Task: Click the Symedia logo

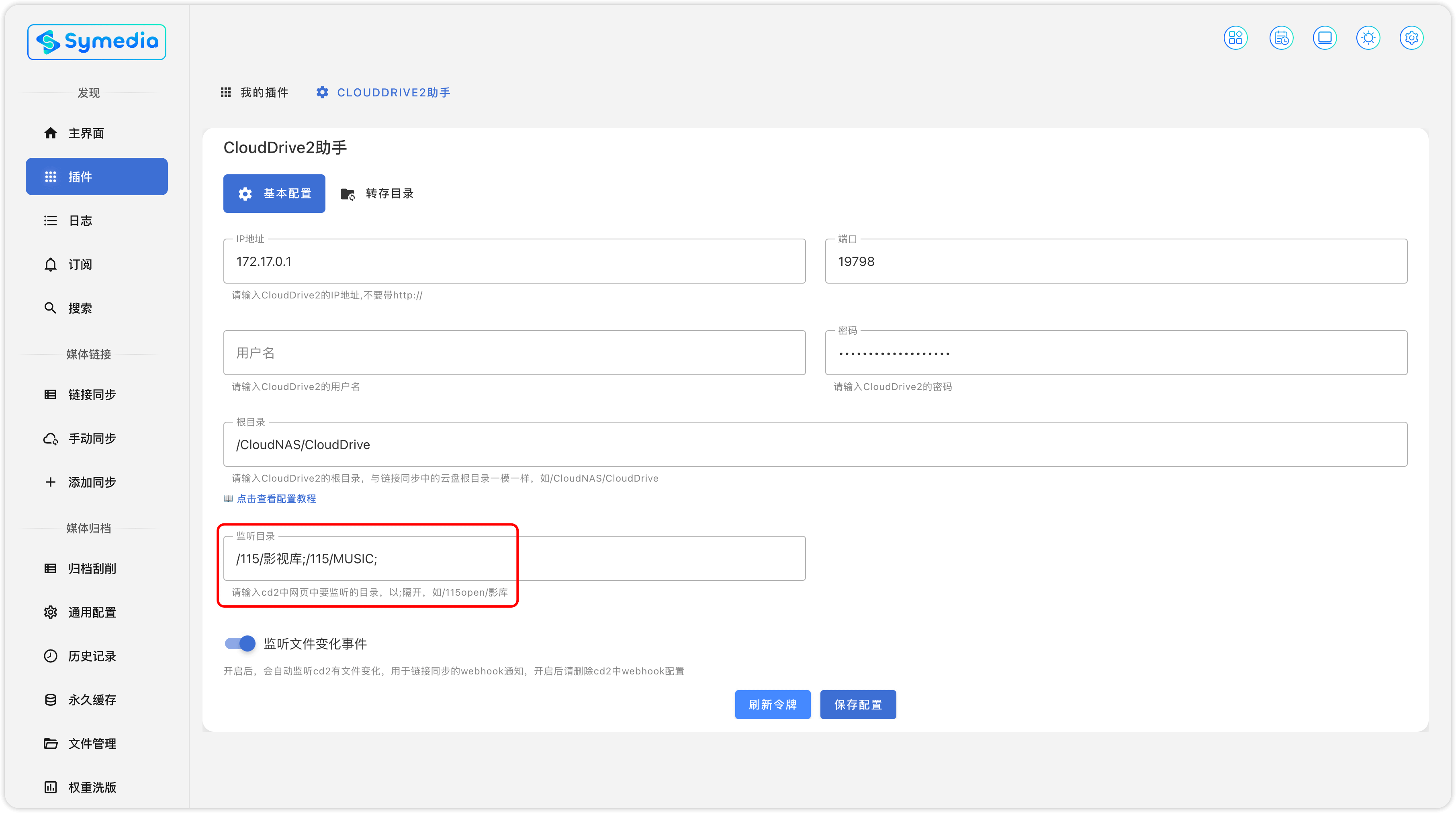Action: tap(97, 42)
